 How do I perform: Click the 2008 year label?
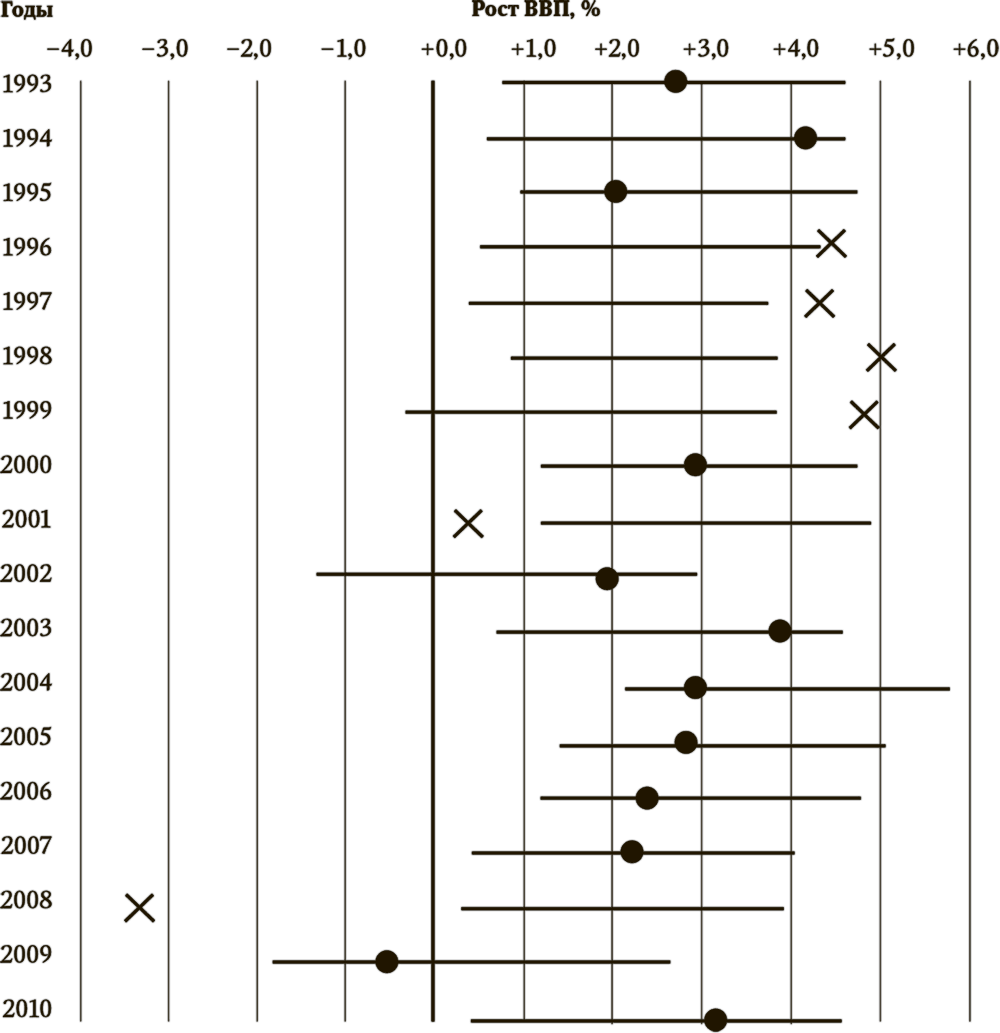(26, 899)
